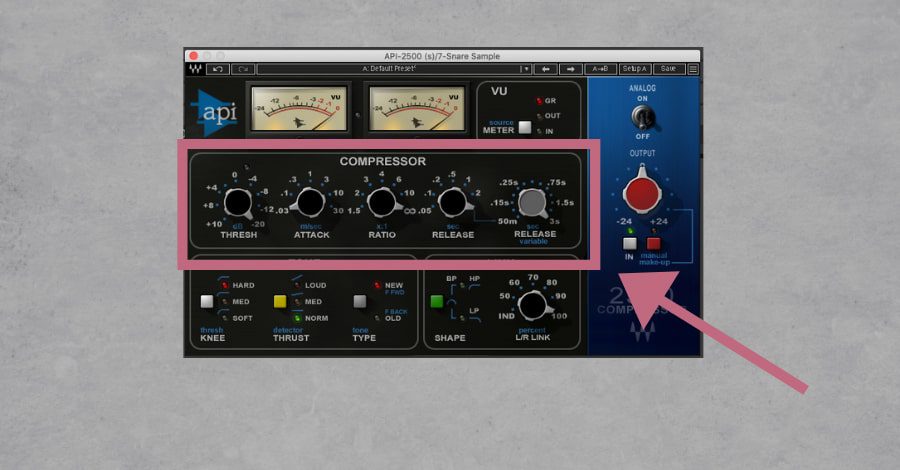Load previous preset with left arrow
The width and height of the screenshot is (900, 470).
[545, 69]
